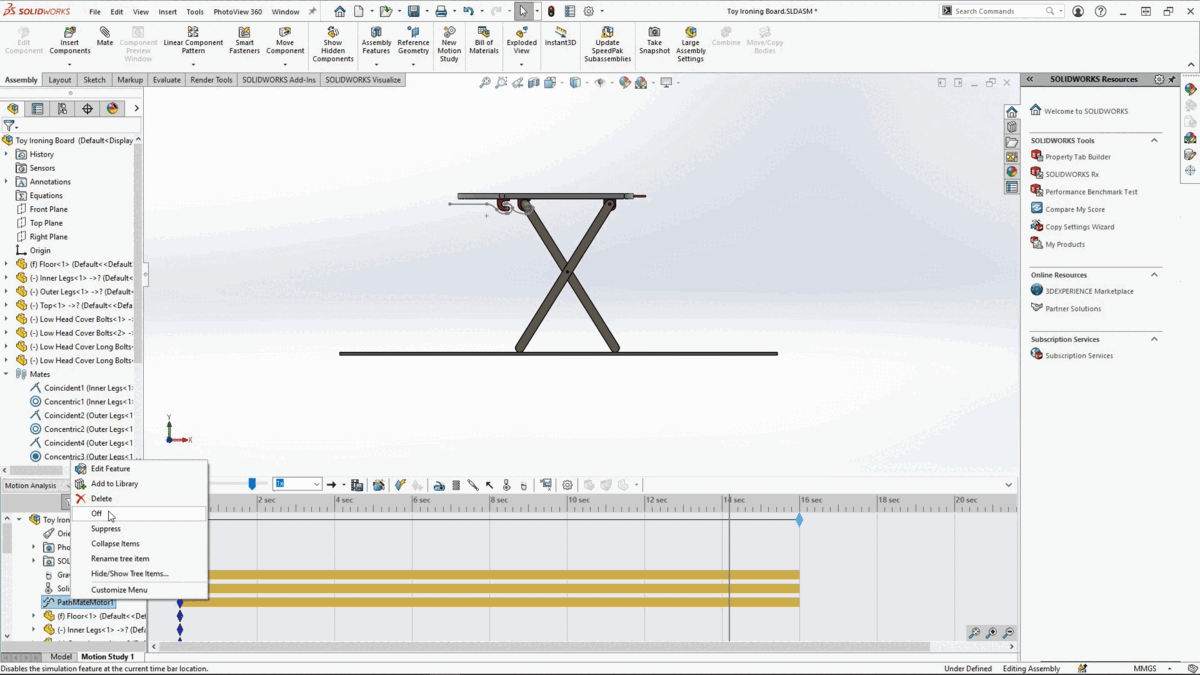Add a Gravity element to the motion study
The width and height of the screenshot is (1200, 675).
tap(506, 484)
